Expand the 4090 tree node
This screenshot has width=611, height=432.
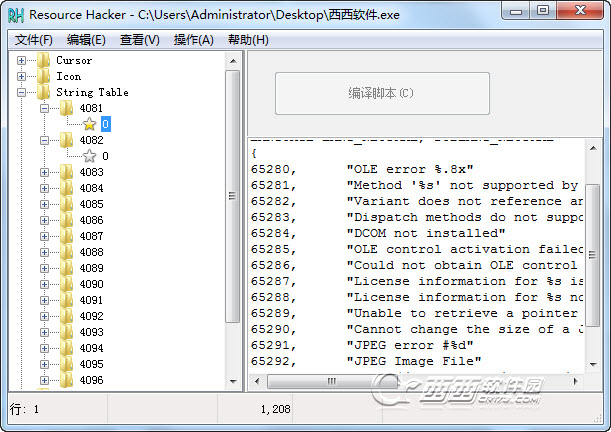point(44,284)
